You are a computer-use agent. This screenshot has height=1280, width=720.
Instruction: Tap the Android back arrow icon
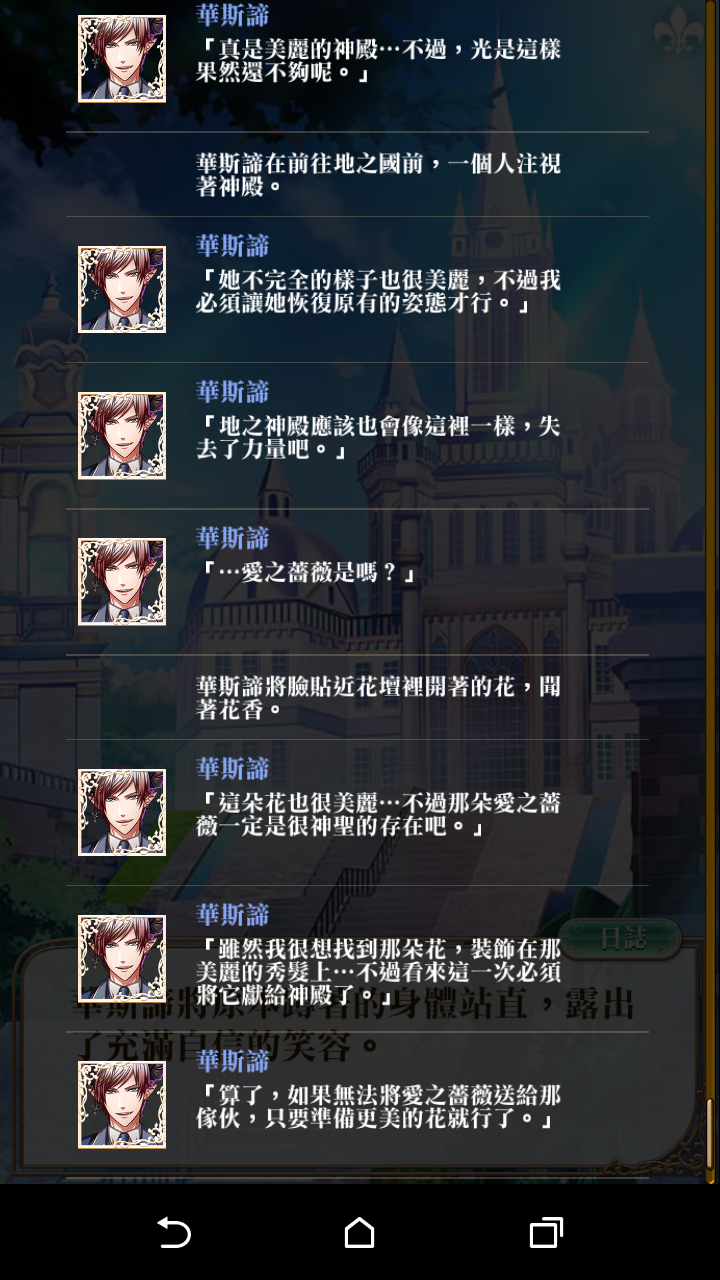click(x=174, y=1233)
